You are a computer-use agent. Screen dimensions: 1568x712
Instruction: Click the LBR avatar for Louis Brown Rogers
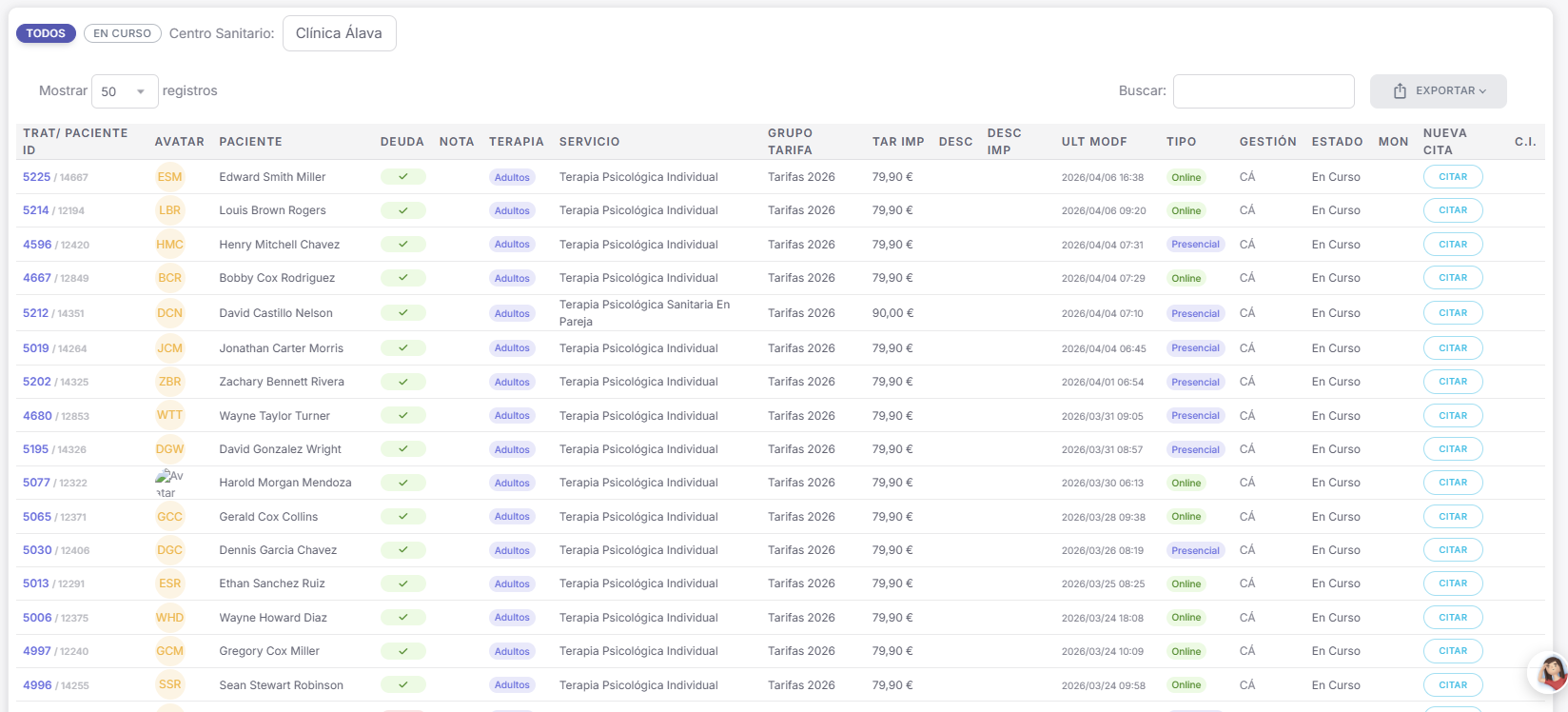coord(169,210)
